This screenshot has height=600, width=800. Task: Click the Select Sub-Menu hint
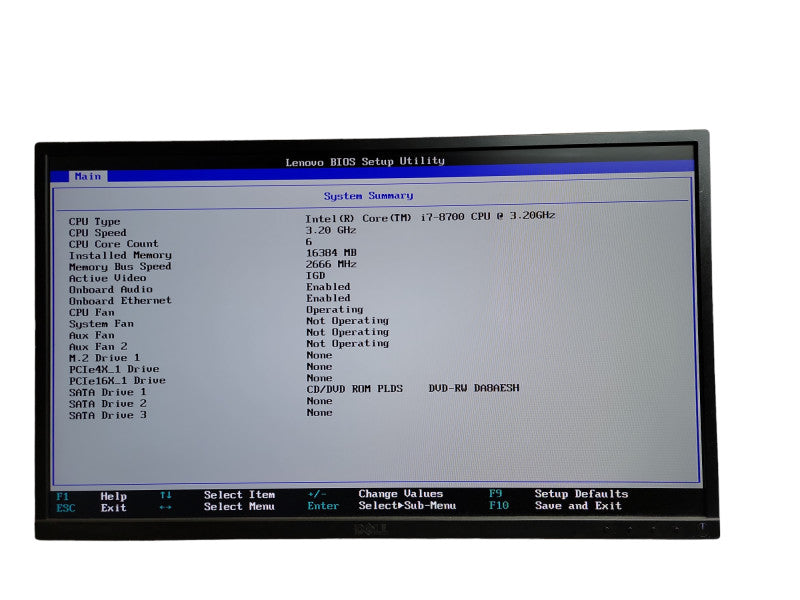tap(407, 506)
